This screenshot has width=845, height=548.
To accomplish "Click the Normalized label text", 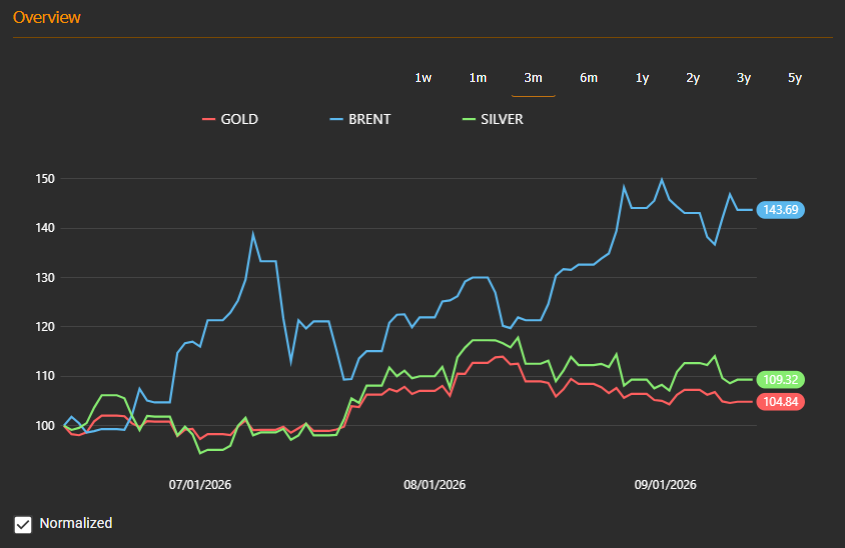I will (76, 523).
